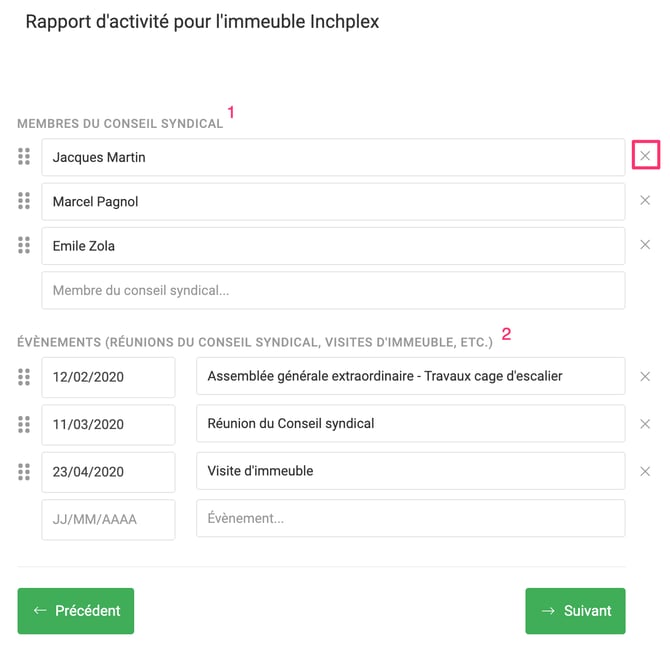Focus the empty council member field
This screenshot has height=657, width=670.
333,290
